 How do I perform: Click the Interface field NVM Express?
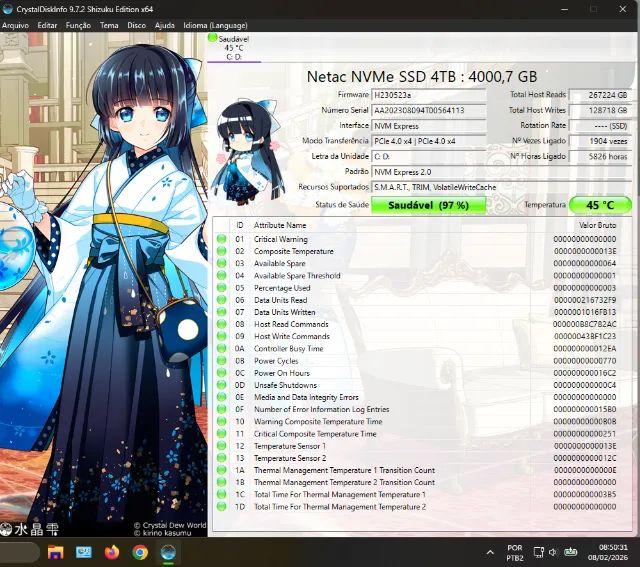pos(429,126)
